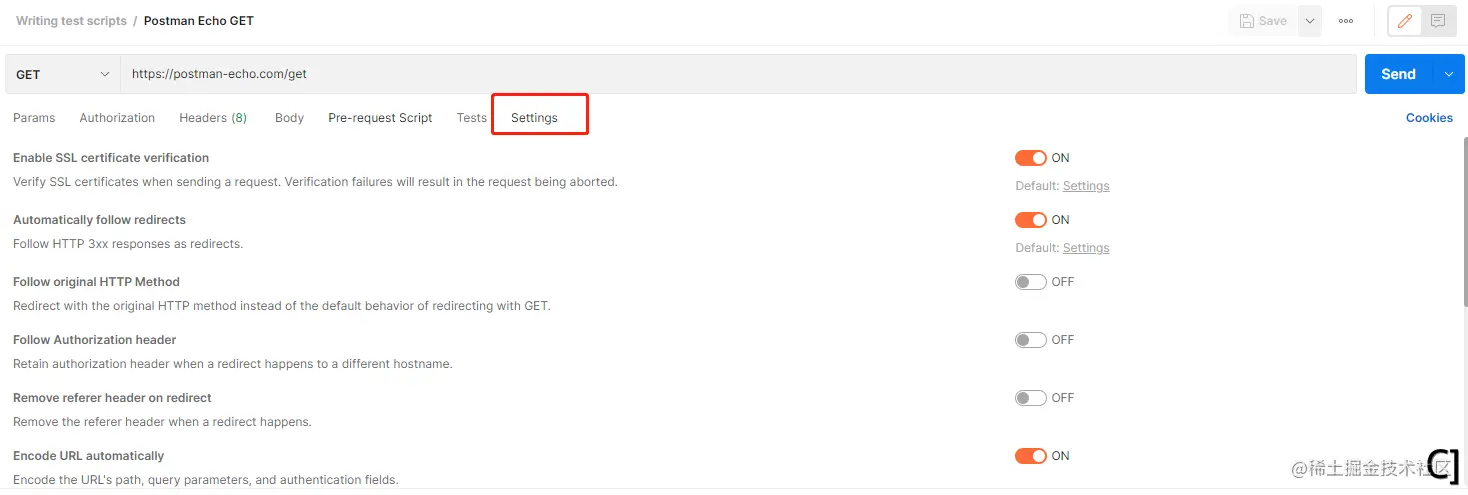Open the three-dots more actions menu
Viewport: 1468px width, 495px height.
(x=1346, y=21)
